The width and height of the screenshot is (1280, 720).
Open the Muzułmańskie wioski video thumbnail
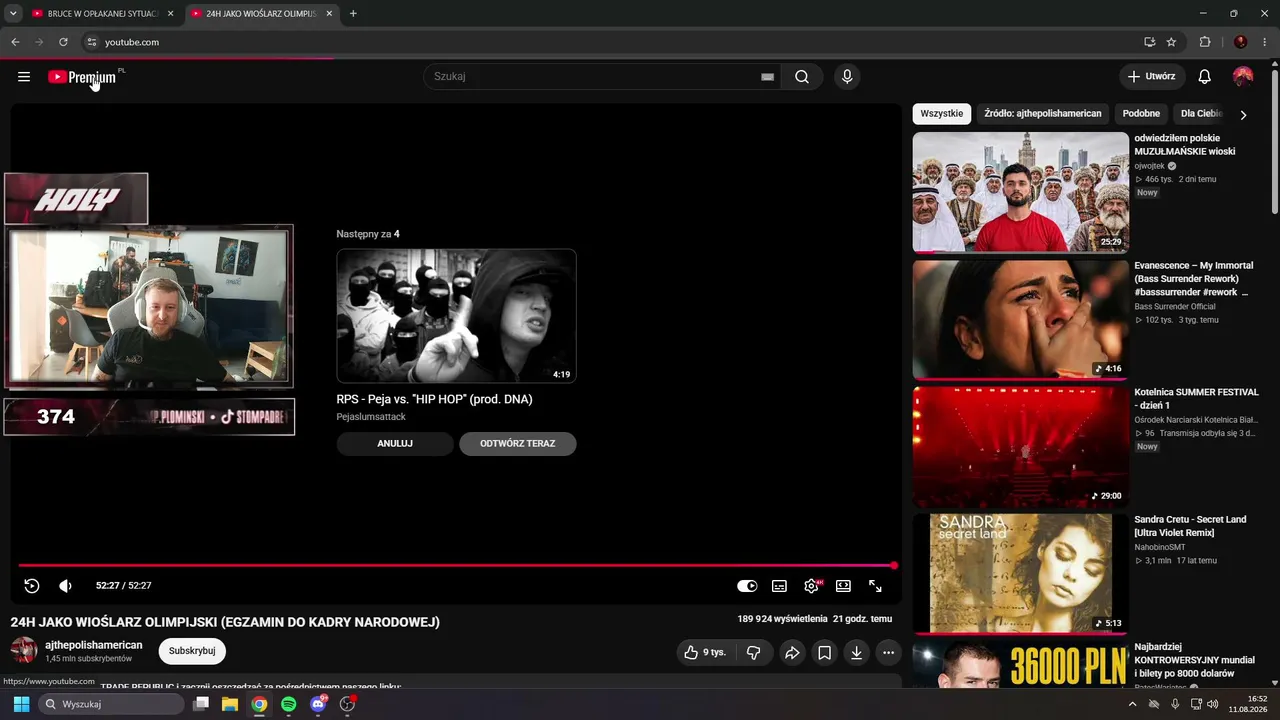pyautogui.click(x=1020, y=192)
